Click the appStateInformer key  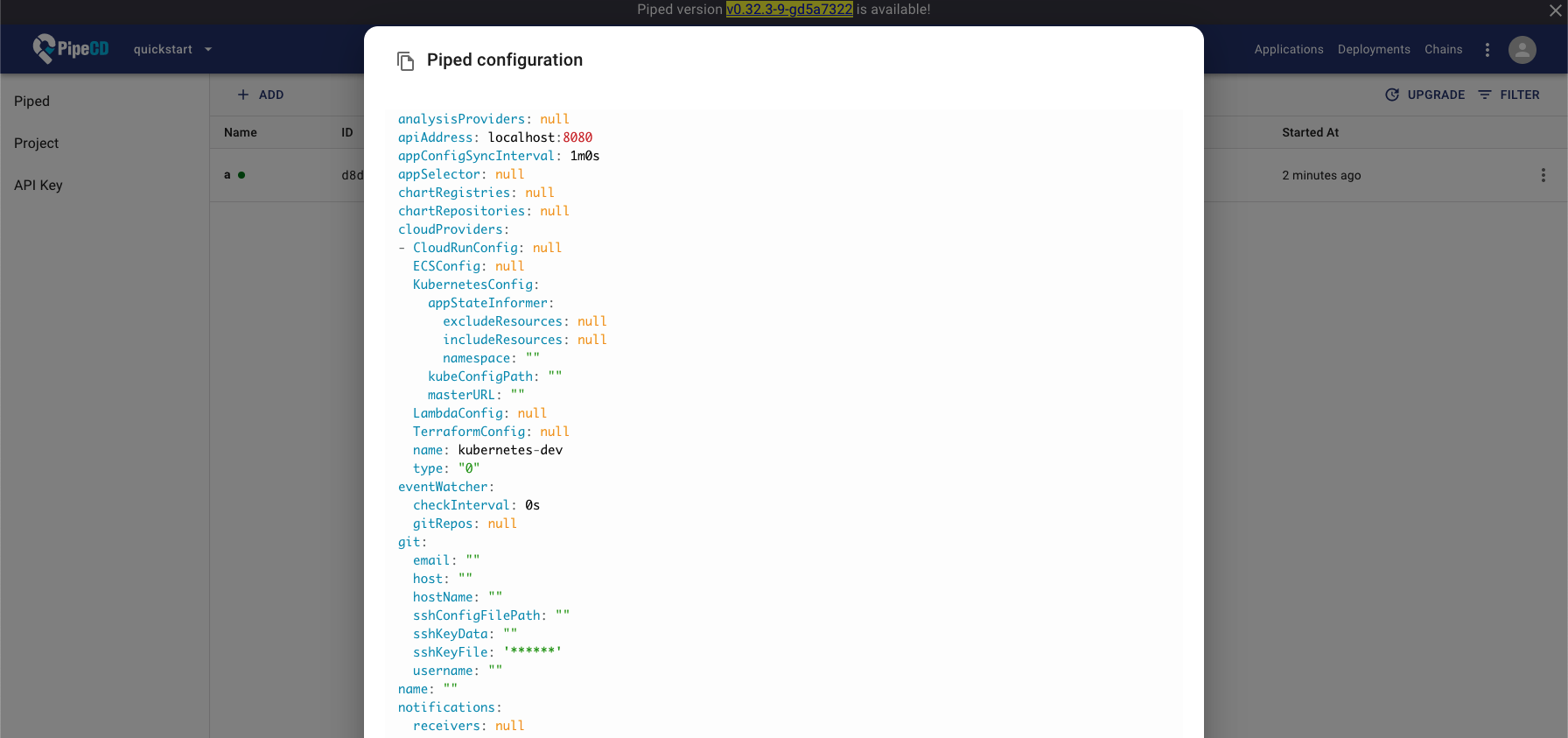click(487, 303)
